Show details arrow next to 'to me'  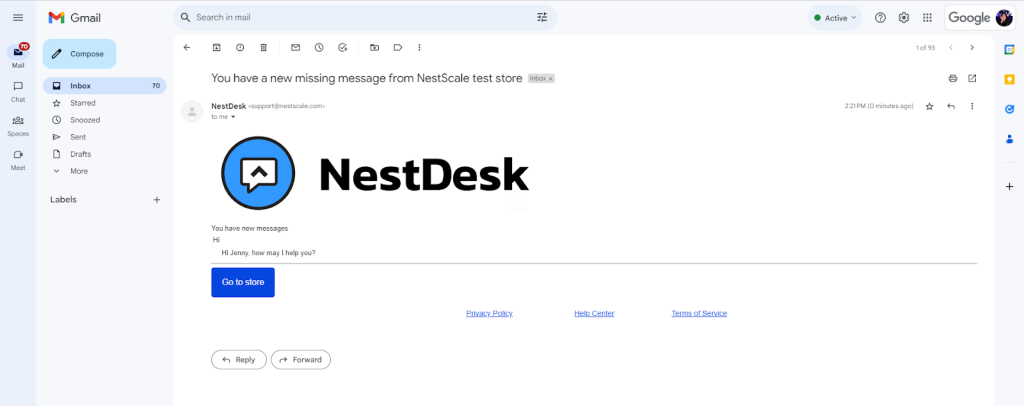tap(233, 117)
